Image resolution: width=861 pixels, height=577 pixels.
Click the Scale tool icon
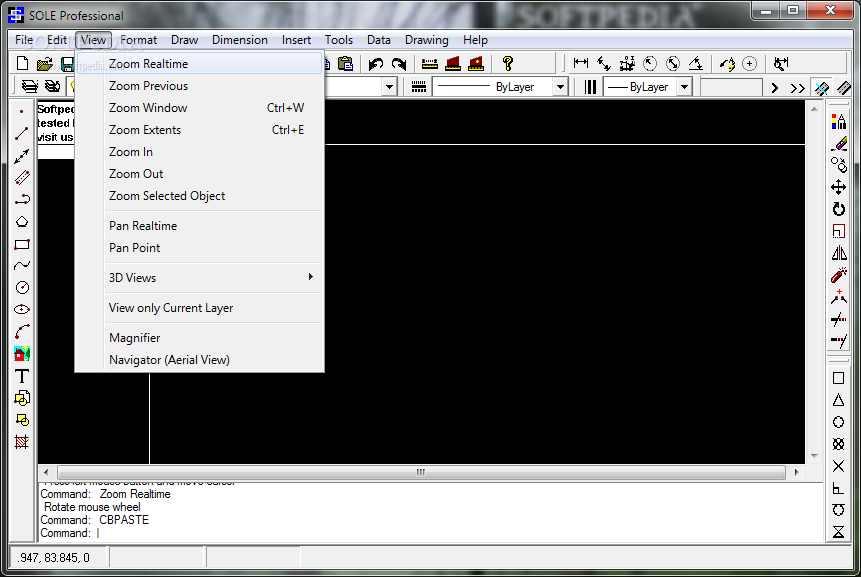(838, 231)
